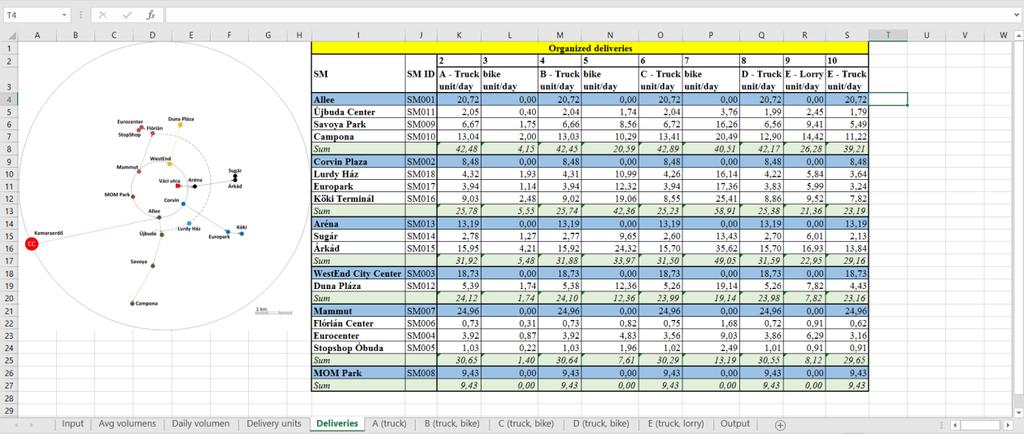Select column header W

[x=1003, y=35]
